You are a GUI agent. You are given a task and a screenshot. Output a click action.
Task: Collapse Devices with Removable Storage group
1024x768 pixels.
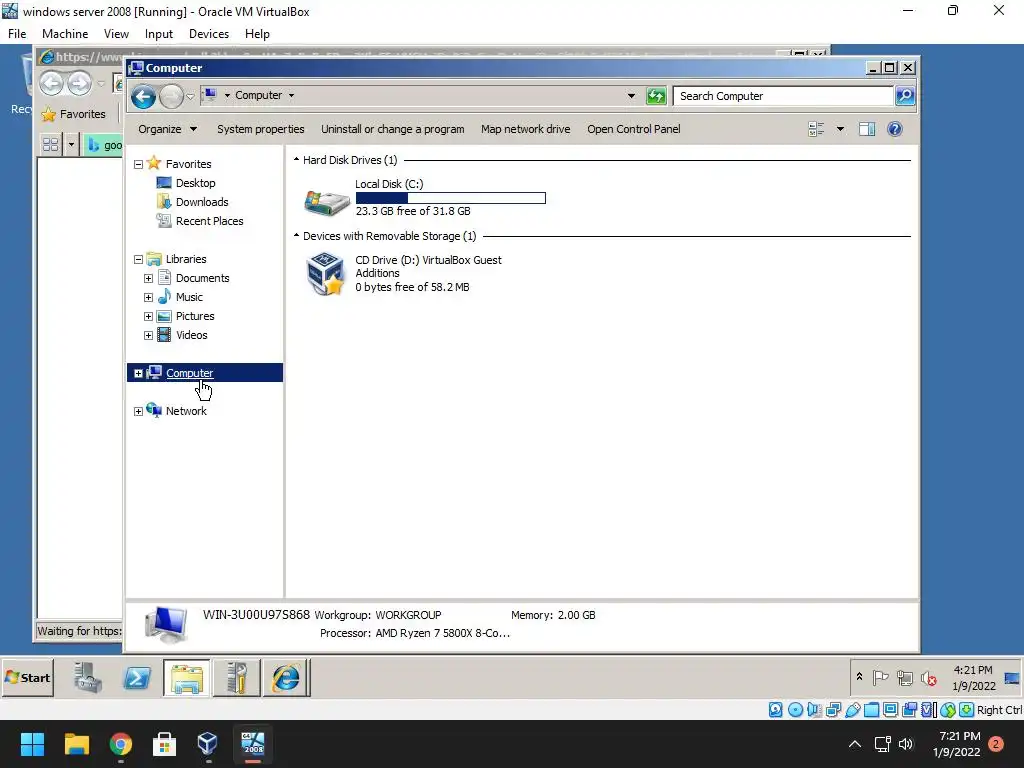coord(296,235)
